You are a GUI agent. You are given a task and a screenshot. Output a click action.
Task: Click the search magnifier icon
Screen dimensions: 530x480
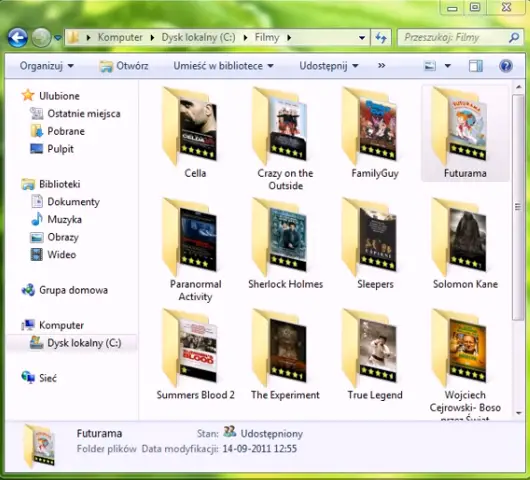coord(514,37)
